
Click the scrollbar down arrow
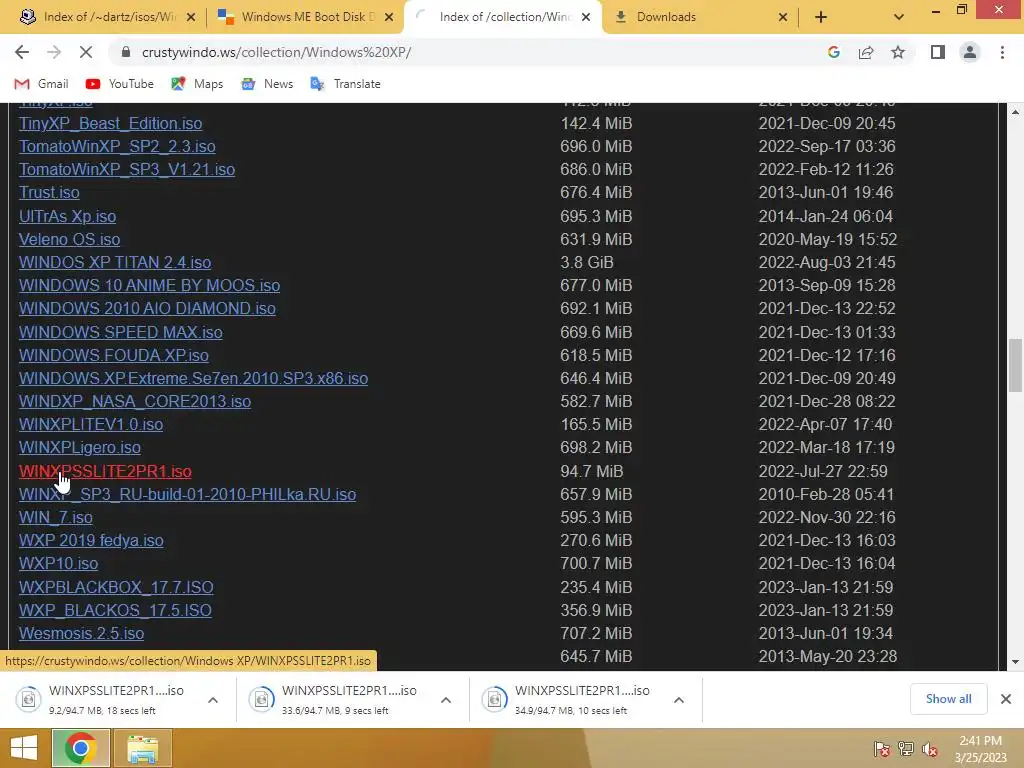[1015, 662]
